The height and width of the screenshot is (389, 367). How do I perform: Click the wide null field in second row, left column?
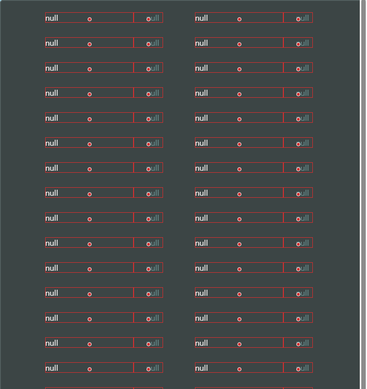click(x=89, y=43)
